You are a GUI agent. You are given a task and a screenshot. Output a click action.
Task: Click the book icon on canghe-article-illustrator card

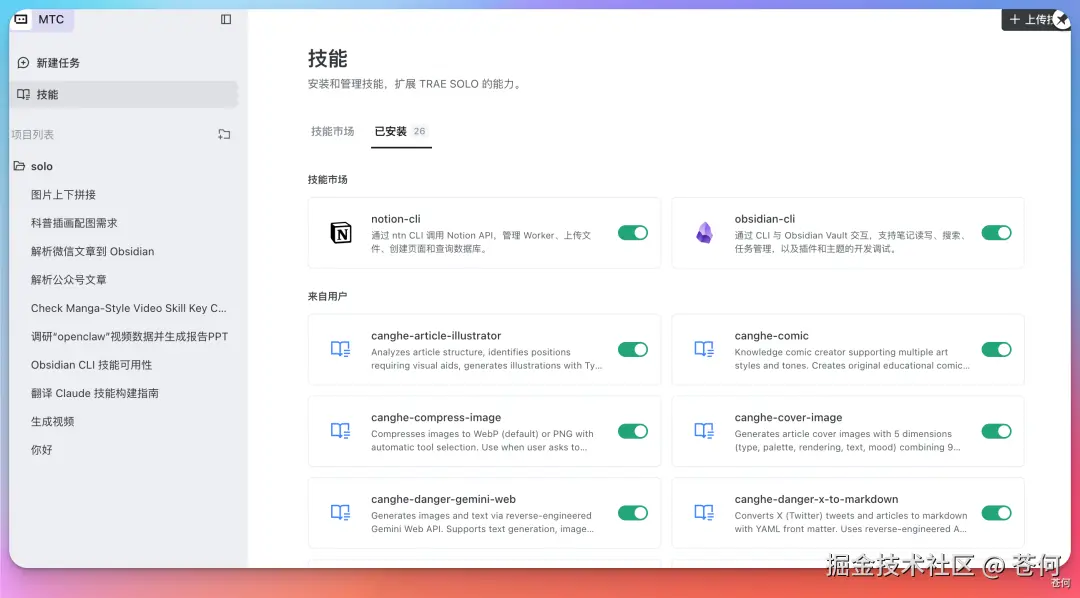tap(340, 349)
